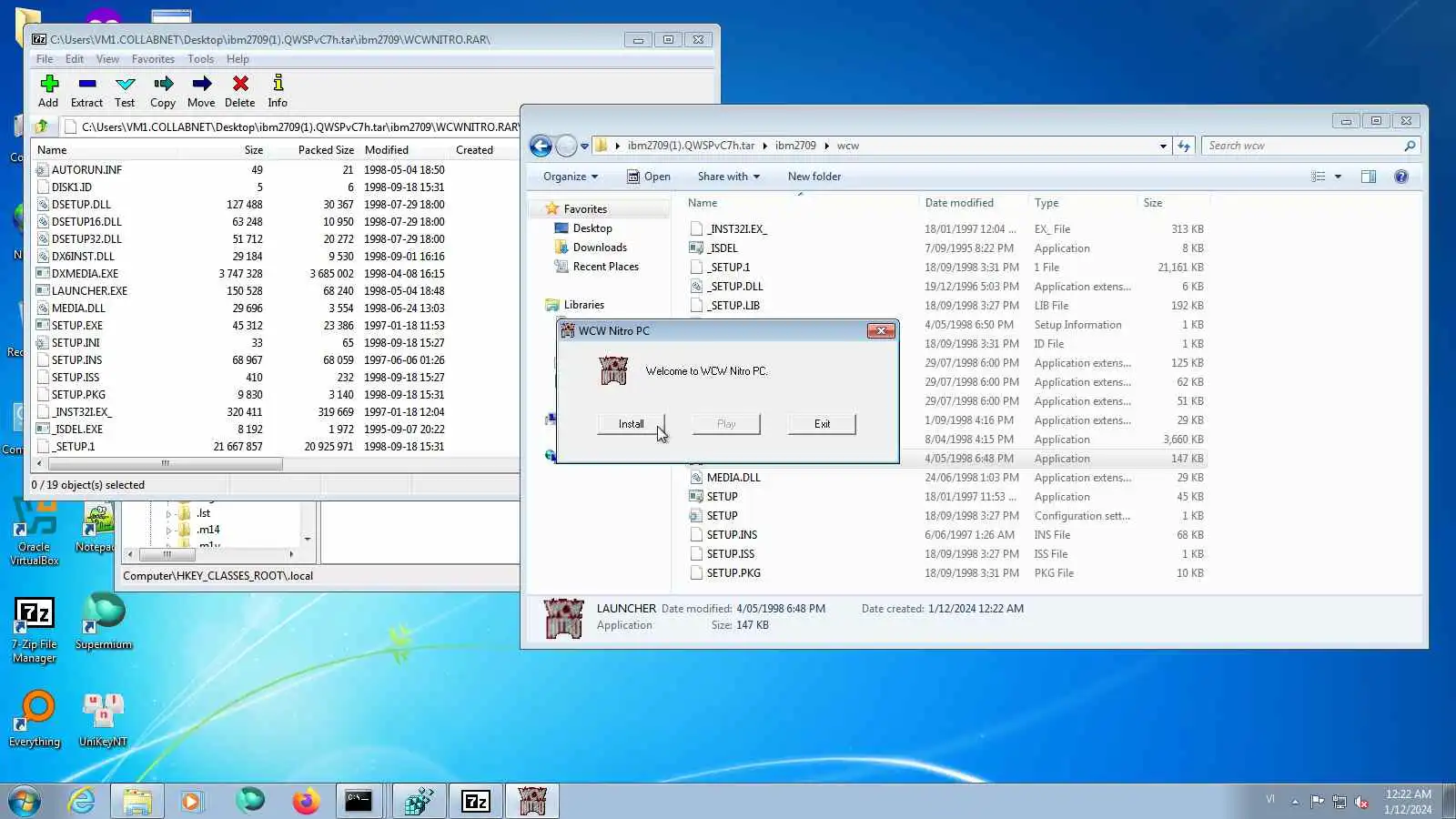Select Downloads in Explorer navigation pane

600,248
